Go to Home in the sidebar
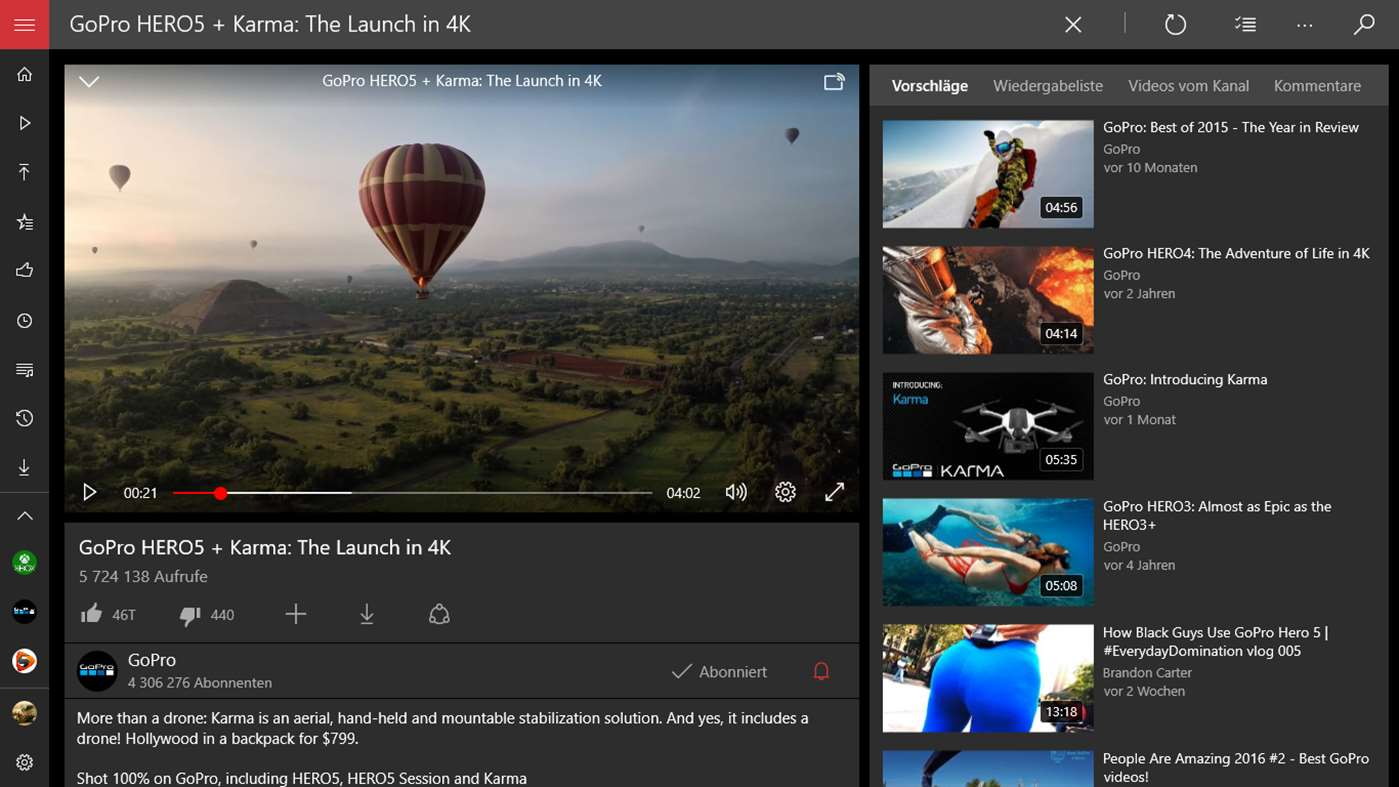Screen dimensions: 1399x787 click(x=25, y=74)
